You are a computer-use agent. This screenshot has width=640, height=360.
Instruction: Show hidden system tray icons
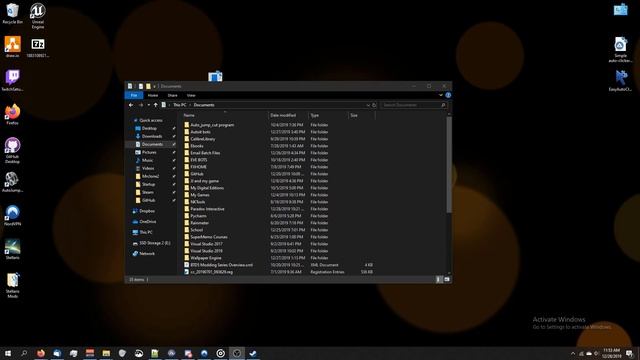coord(573,353)
